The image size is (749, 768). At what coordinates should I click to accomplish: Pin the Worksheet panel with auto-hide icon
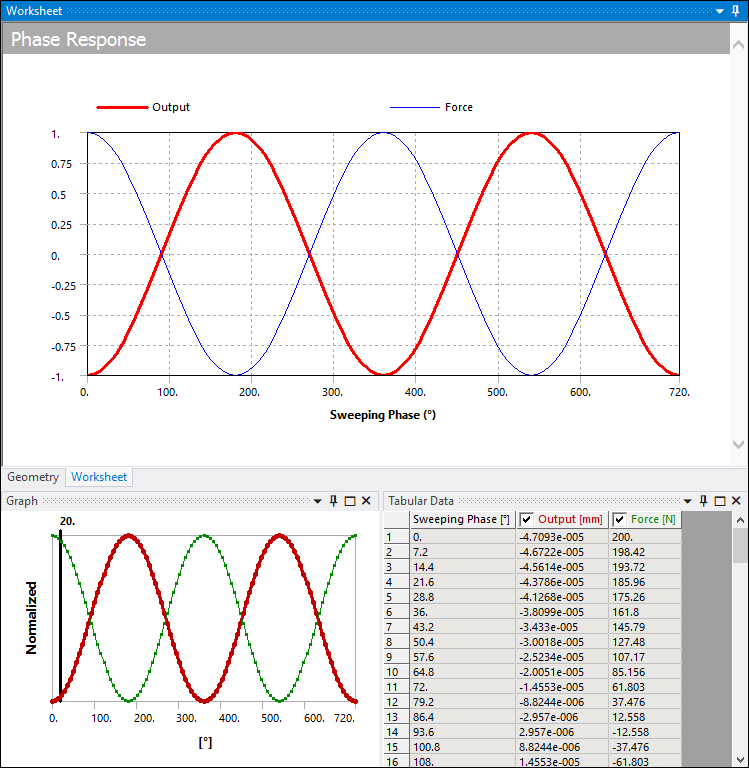coord(735,10)
